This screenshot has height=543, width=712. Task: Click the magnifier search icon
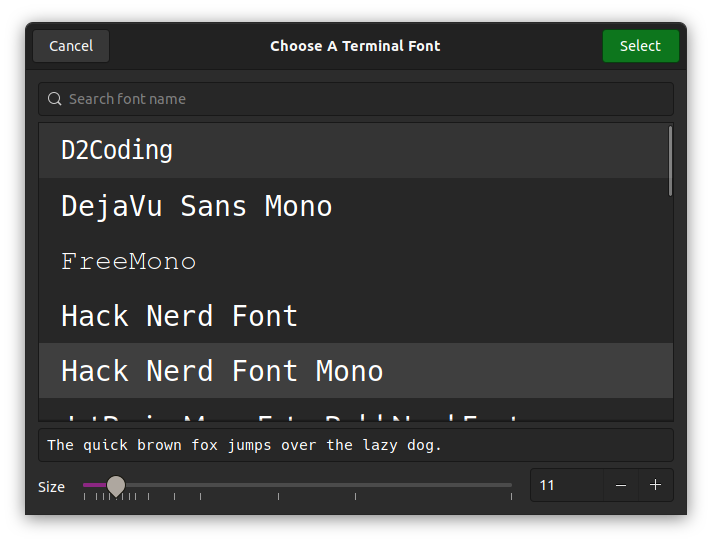pyautogui.click(x=54, y=99)
